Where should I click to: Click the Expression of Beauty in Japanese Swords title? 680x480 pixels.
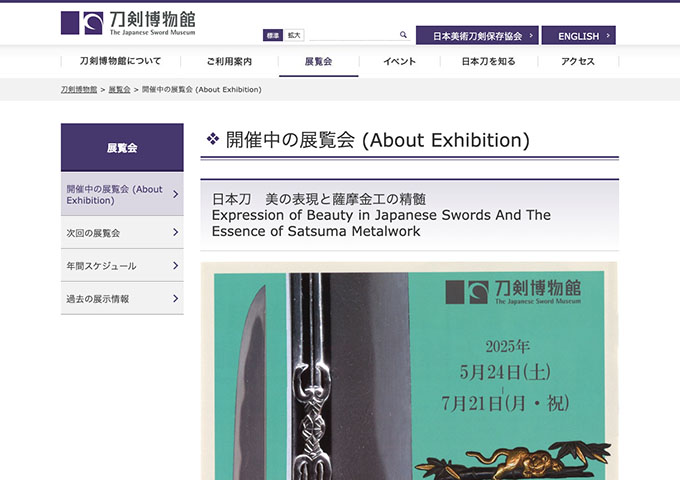click(x=381, y=223)
